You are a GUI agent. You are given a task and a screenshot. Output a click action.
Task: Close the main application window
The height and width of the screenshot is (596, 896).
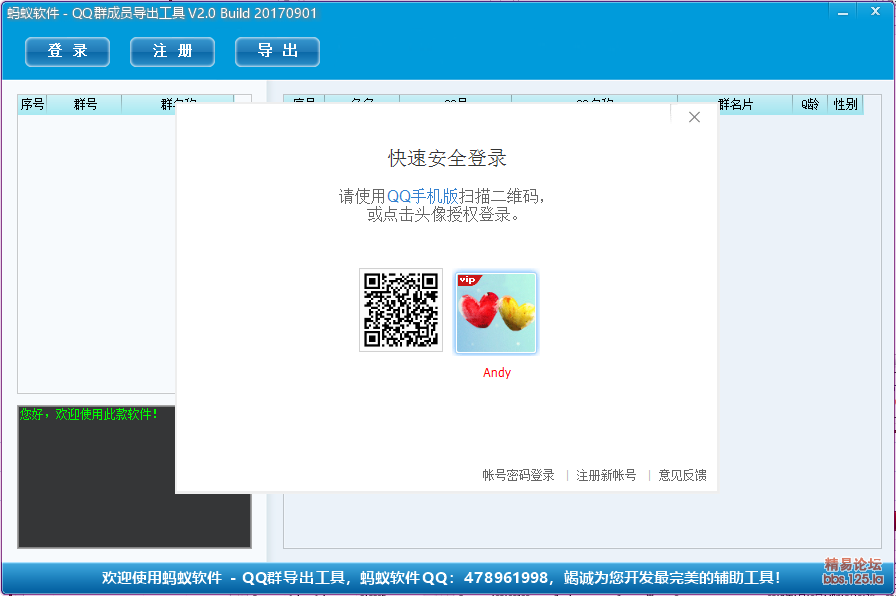click(x=875, y=11)
